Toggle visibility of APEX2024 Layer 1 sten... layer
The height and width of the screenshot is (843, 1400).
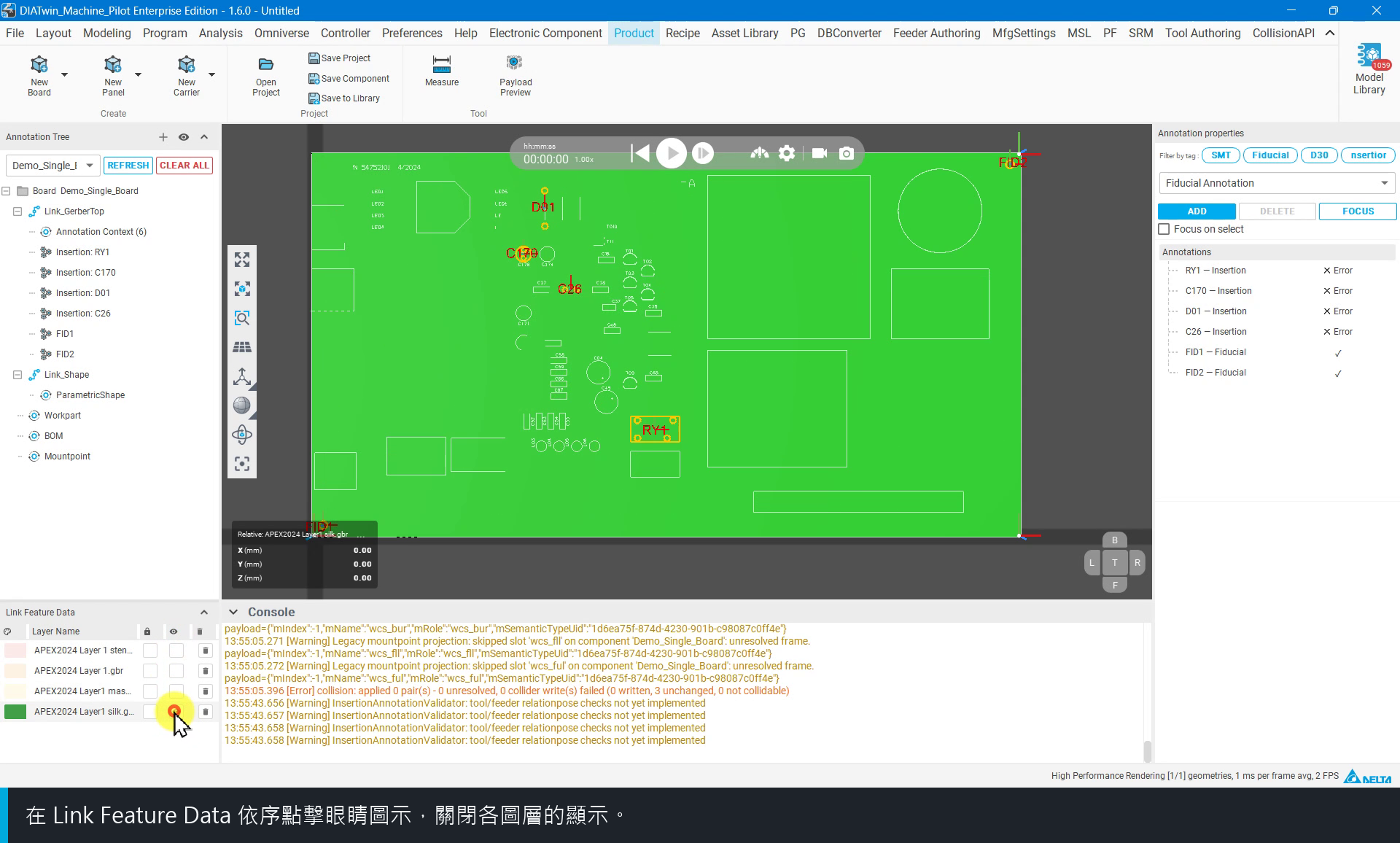pos(176,650)
